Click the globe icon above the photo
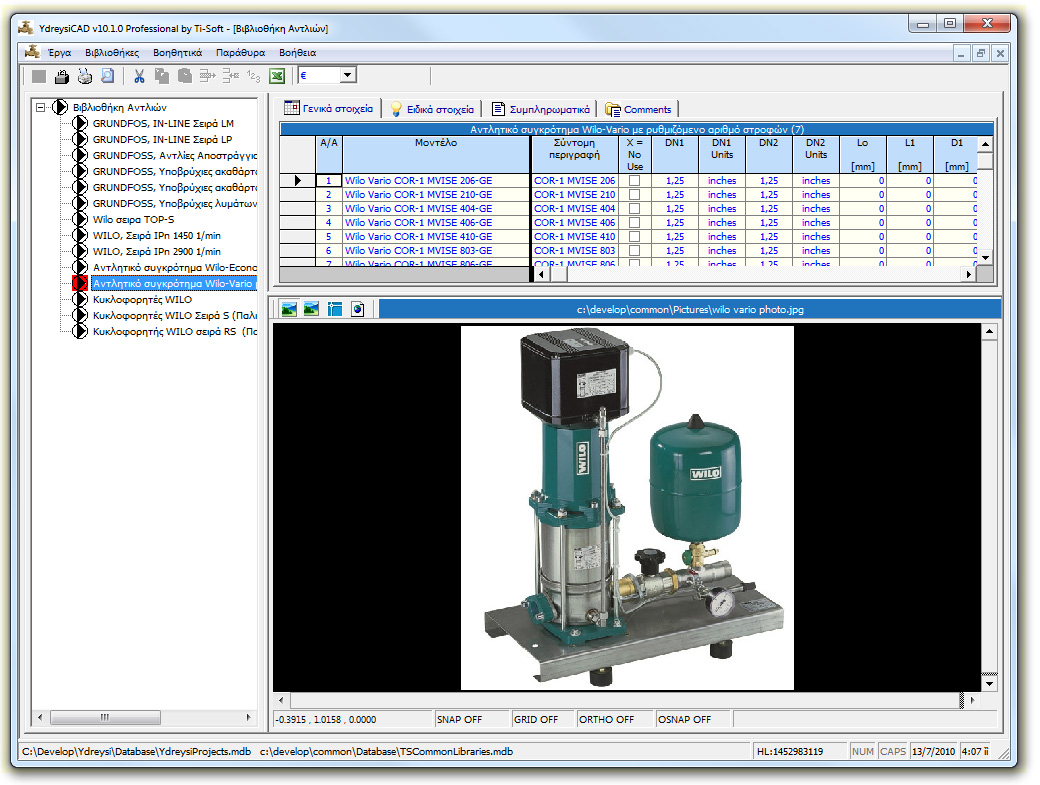The height and width of the screenshot is (785, 1040). 357,308
